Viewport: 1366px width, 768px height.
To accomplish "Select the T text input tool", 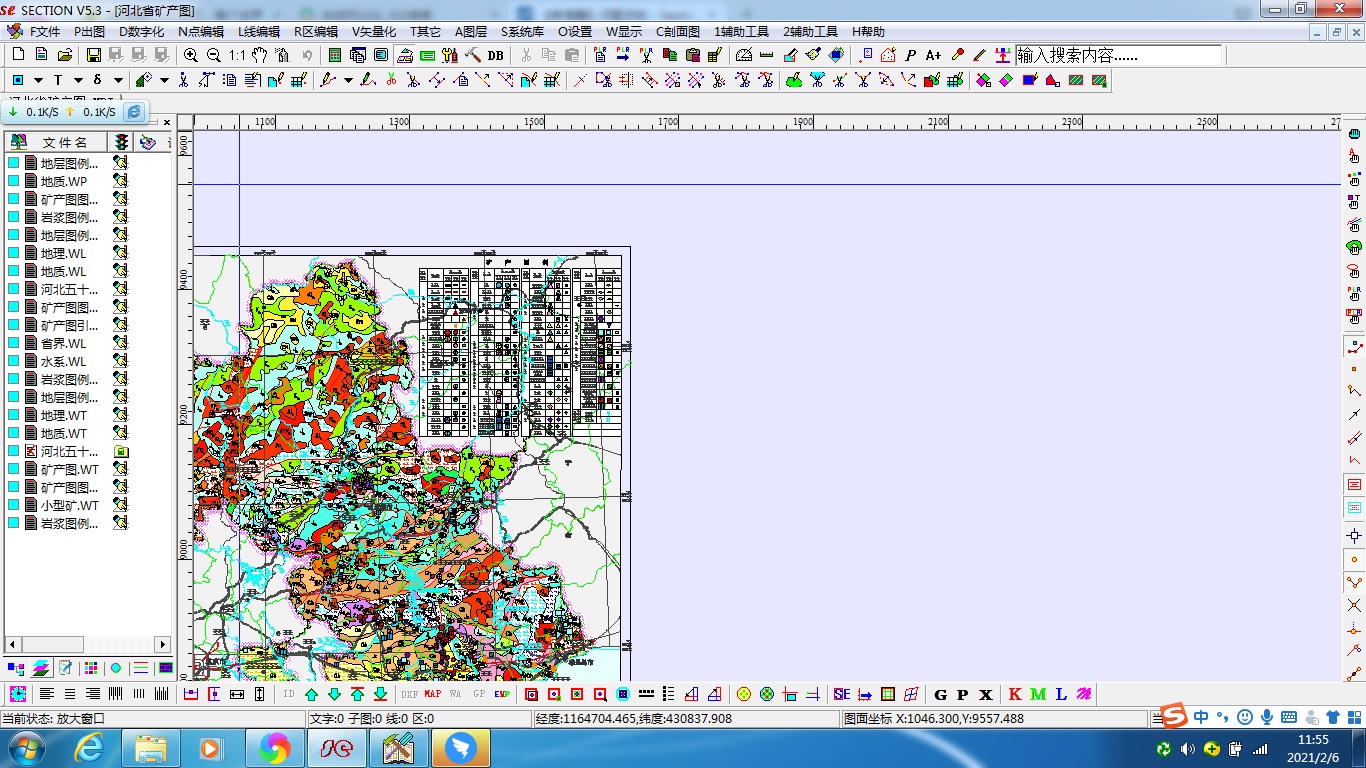I will click(58, 80).
